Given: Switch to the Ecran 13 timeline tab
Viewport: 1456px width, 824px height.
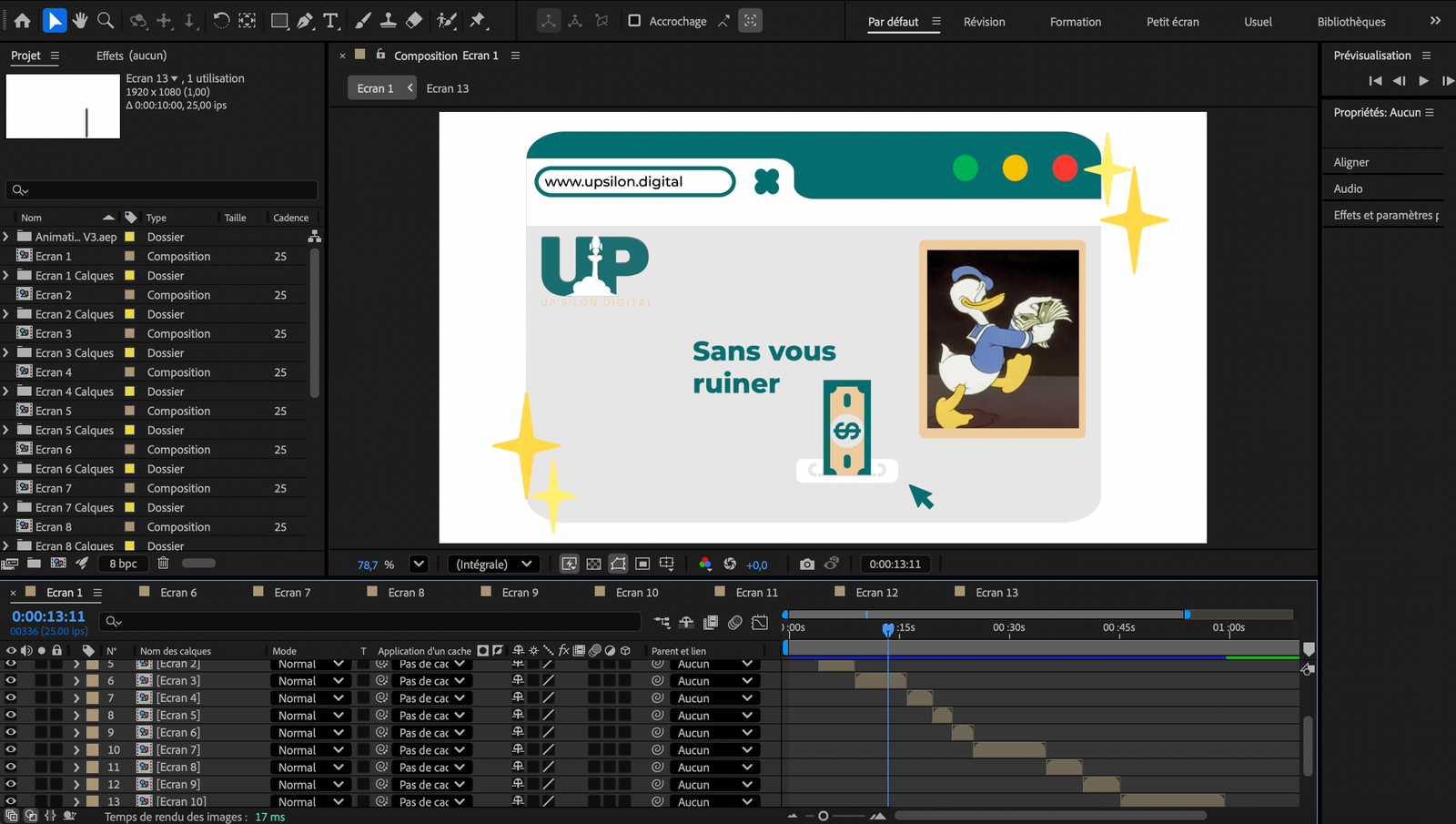Looking at the screenshot, I should [x=996, y=593].
